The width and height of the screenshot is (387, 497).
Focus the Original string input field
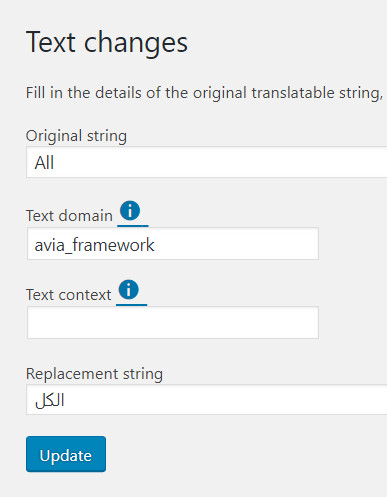(207, 162)
